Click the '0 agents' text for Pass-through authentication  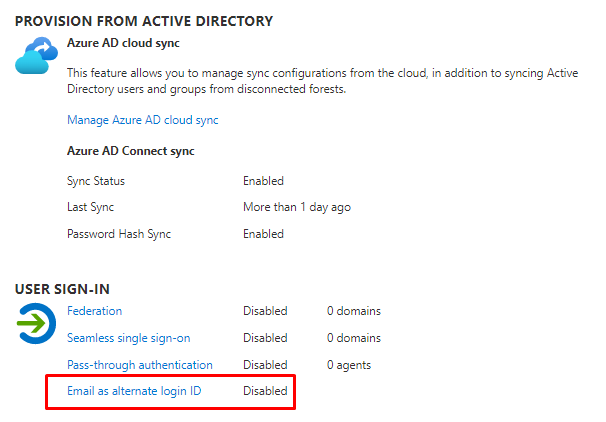[350, 365]
